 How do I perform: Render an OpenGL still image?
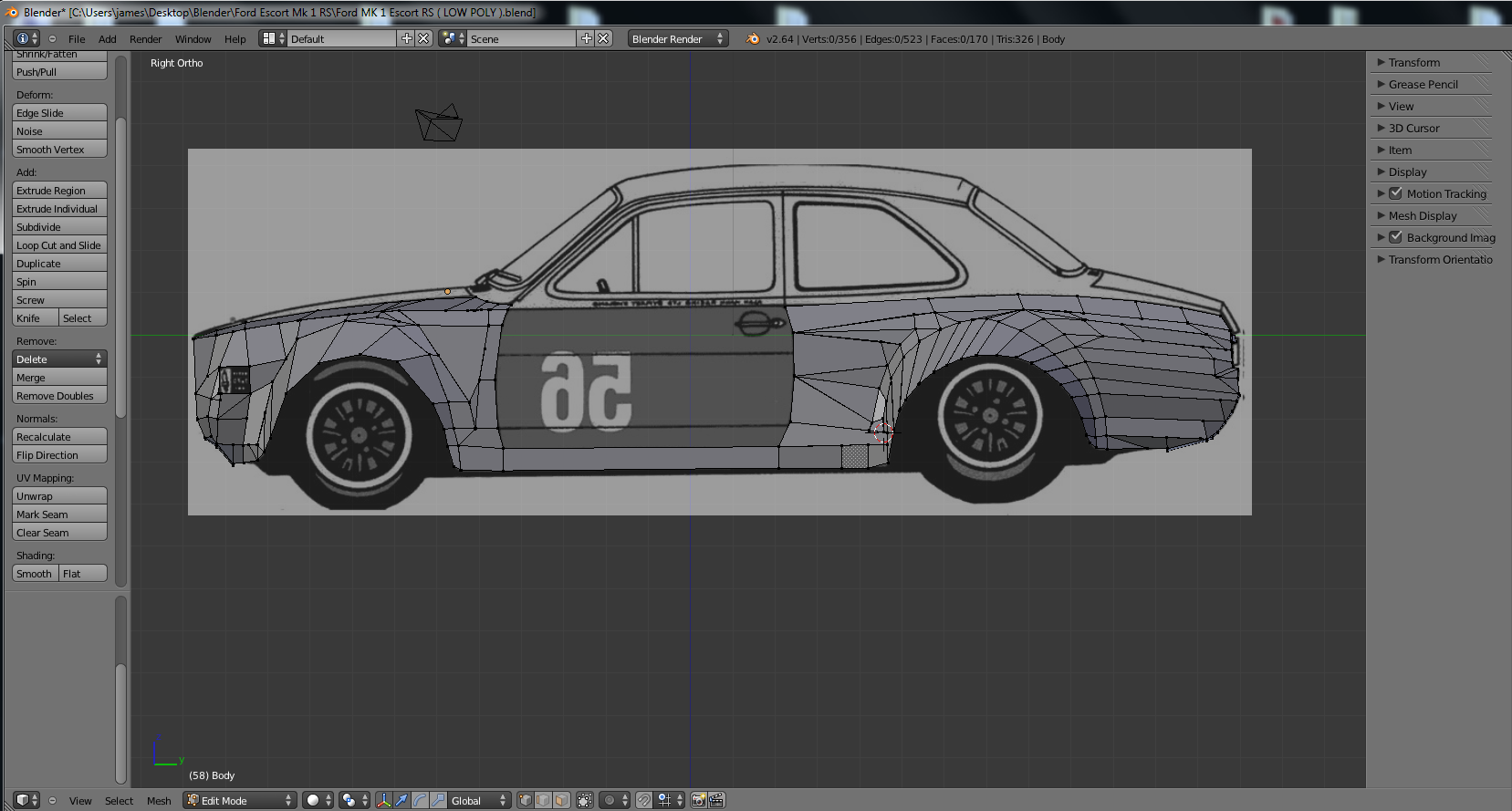tap(699, 800)
